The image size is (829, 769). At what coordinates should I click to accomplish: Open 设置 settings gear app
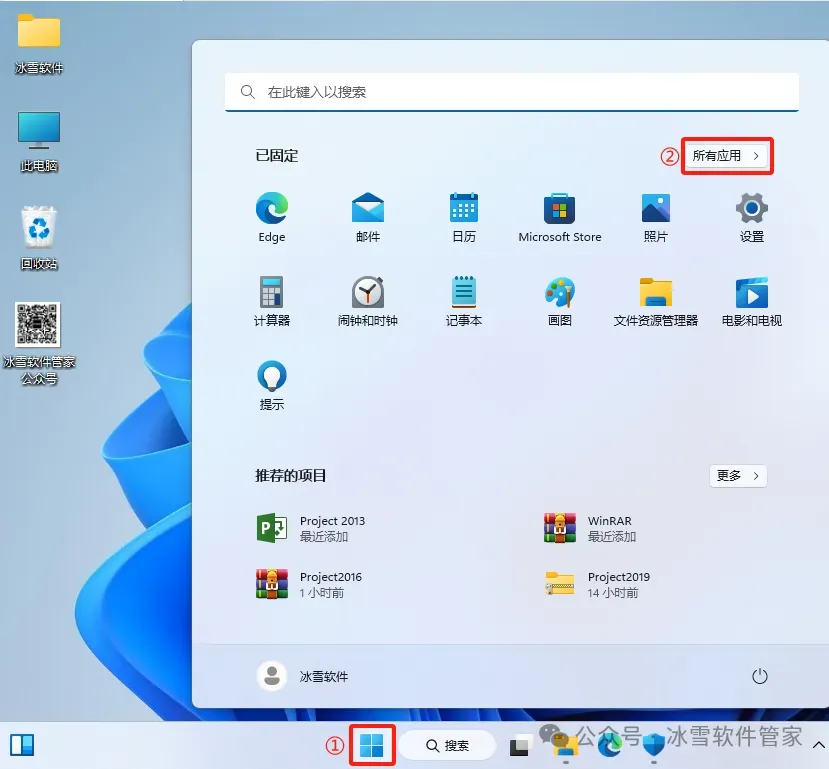[752, 217]
